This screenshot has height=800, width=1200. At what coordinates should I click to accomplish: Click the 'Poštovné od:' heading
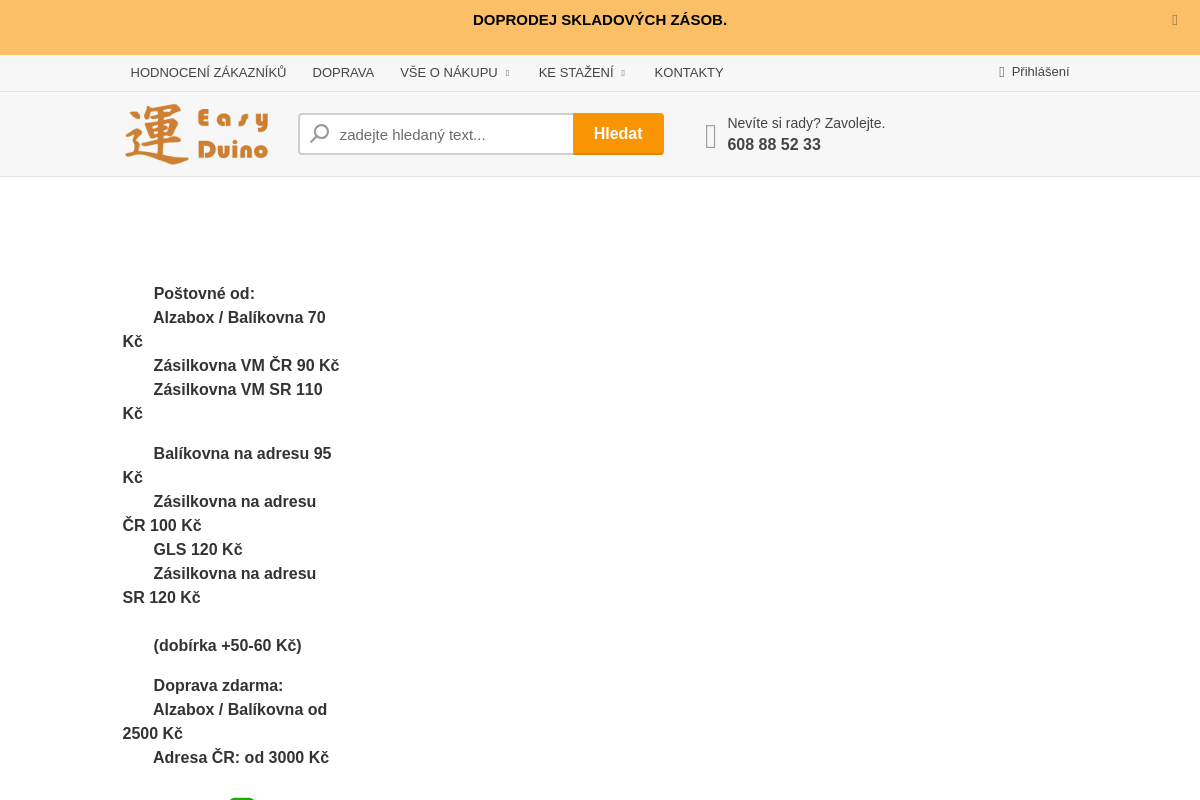pos(204,294)
